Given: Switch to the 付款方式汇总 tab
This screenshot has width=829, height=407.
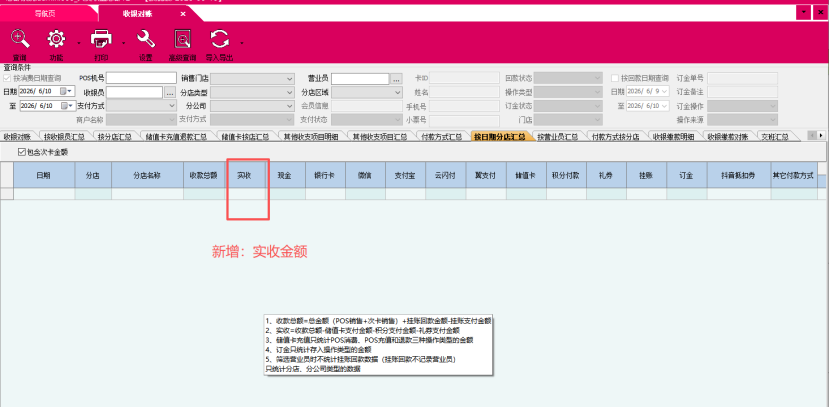Looking at the screenshot, I should pyautogui.click(x=441, y=137).
